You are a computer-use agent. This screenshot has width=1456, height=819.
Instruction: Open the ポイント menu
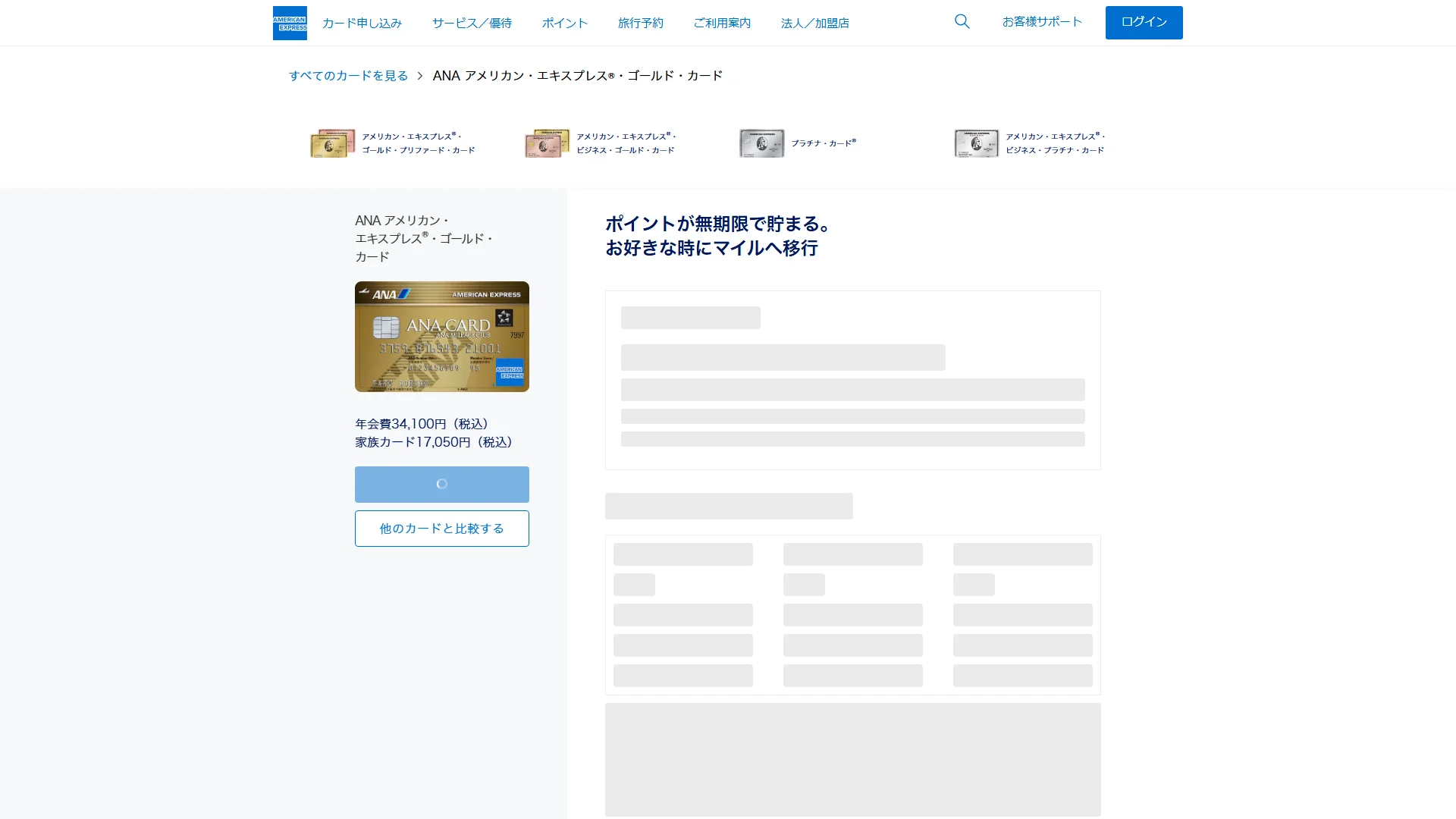pos(564,24)
